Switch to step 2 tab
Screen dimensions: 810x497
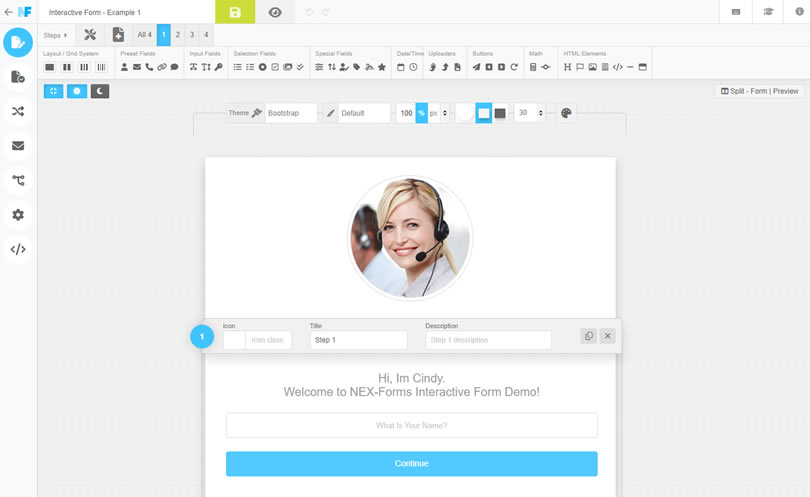(x=178, y=35)
